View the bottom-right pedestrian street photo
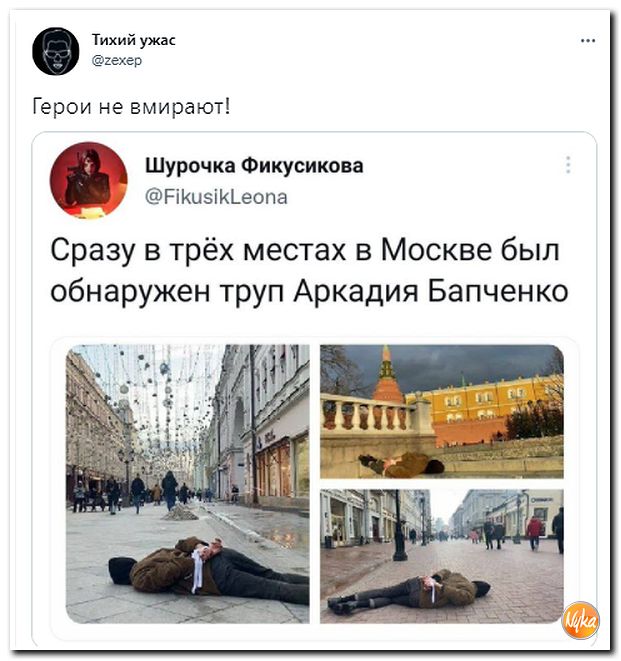This screenshot has height=661, width=621. [x=442, y=556]
